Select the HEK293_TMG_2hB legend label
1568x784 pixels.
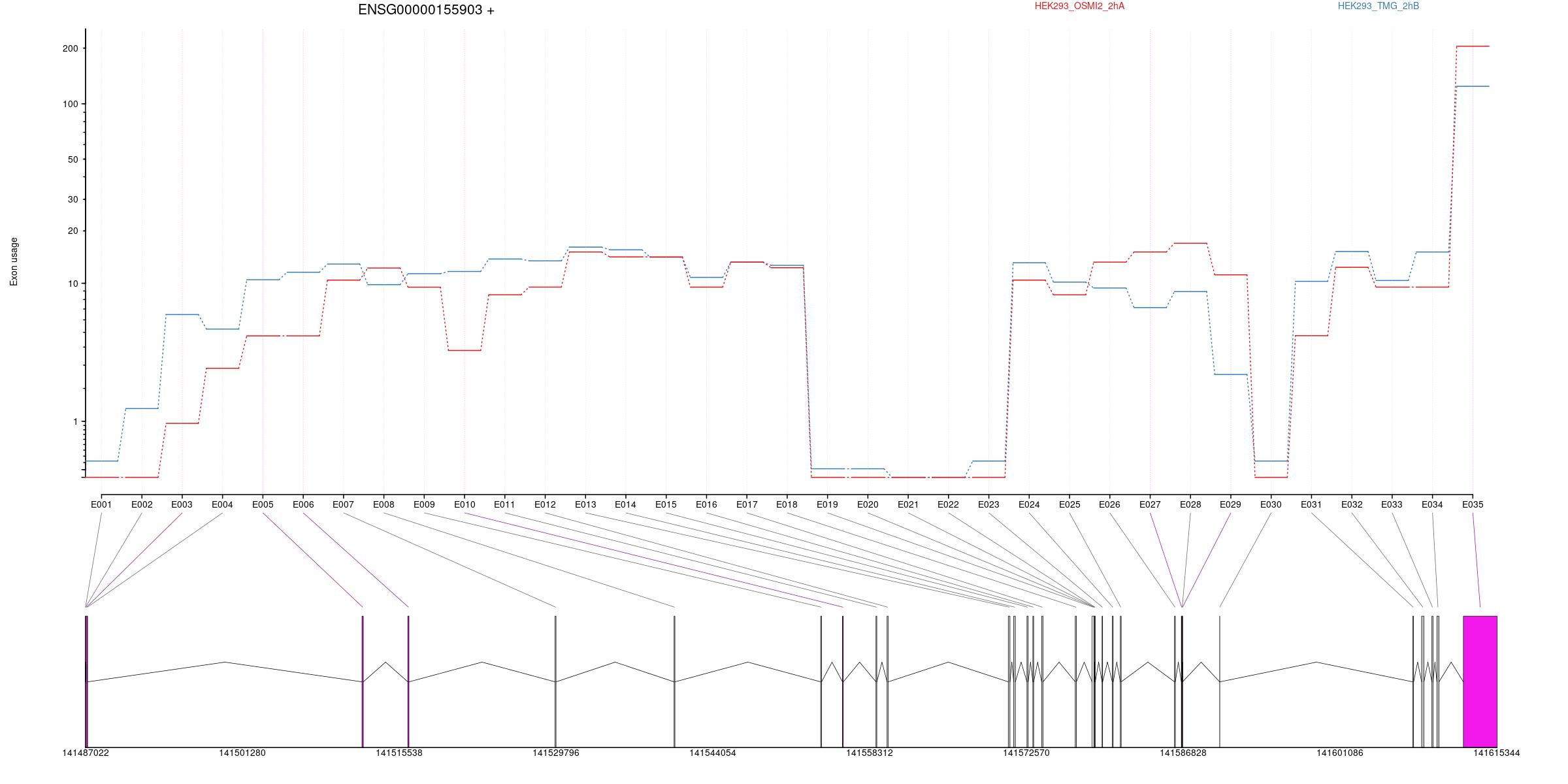[1379, 6]
